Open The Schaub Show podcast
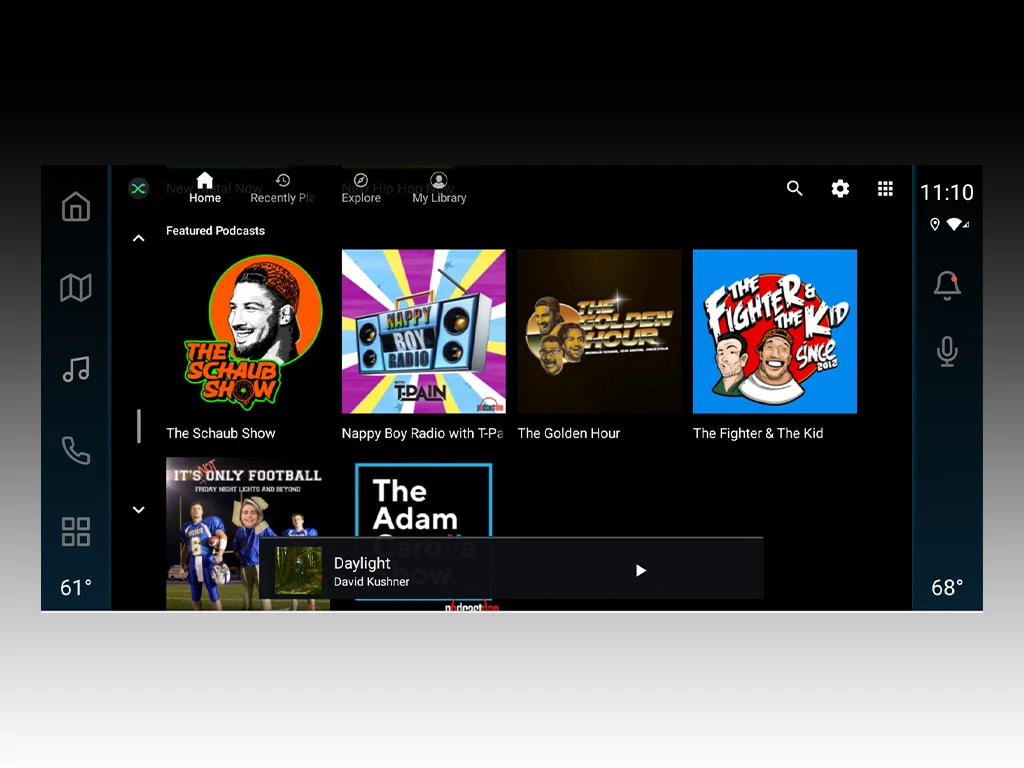The height and width of the screenshot is (768, 1024). point(248,332)
